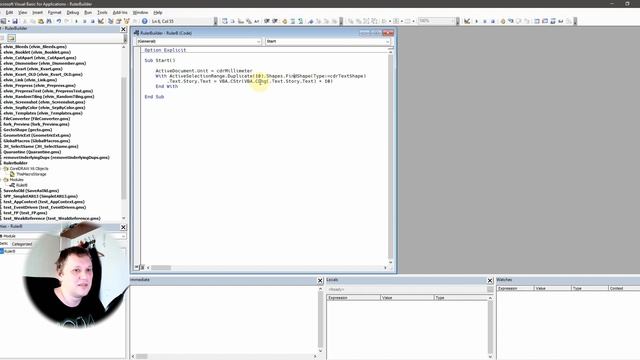Viewport: 640px width, 360px height.
Task: Run the macro with Standard toolbar play icon
Action: pos(76,21)
